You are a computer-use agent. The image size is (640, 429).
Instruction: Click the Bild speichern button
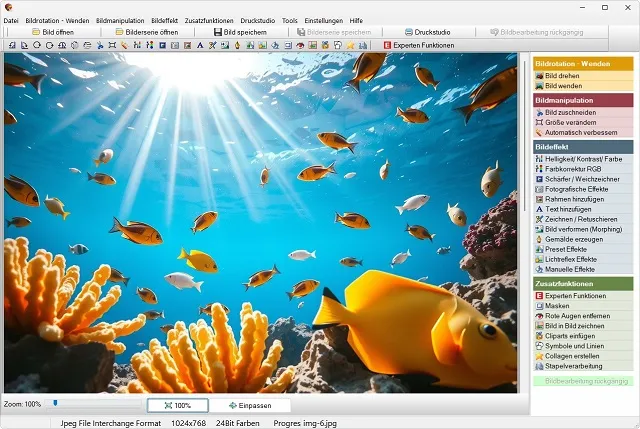pyautogui.click(x=240, y=32)
